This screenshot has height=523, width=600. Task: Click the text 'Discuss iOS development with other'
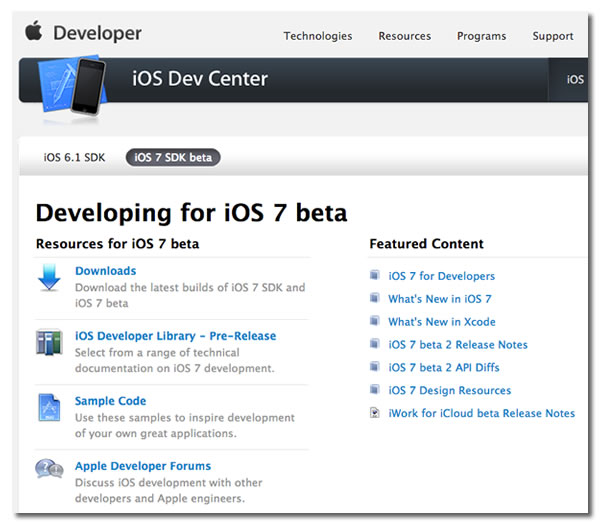pyautogui.click(x=169, y=482)
